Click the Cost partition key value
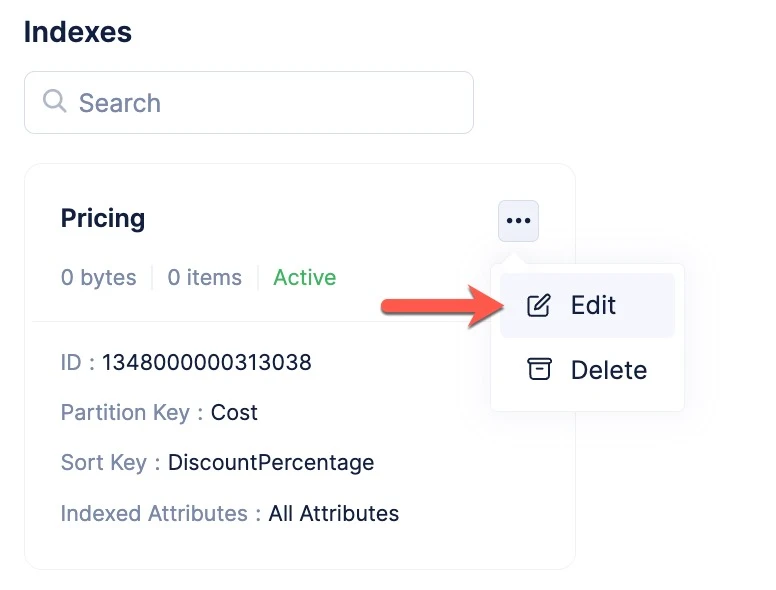This screenshot has width=776, height=590. tap(234, 412)
